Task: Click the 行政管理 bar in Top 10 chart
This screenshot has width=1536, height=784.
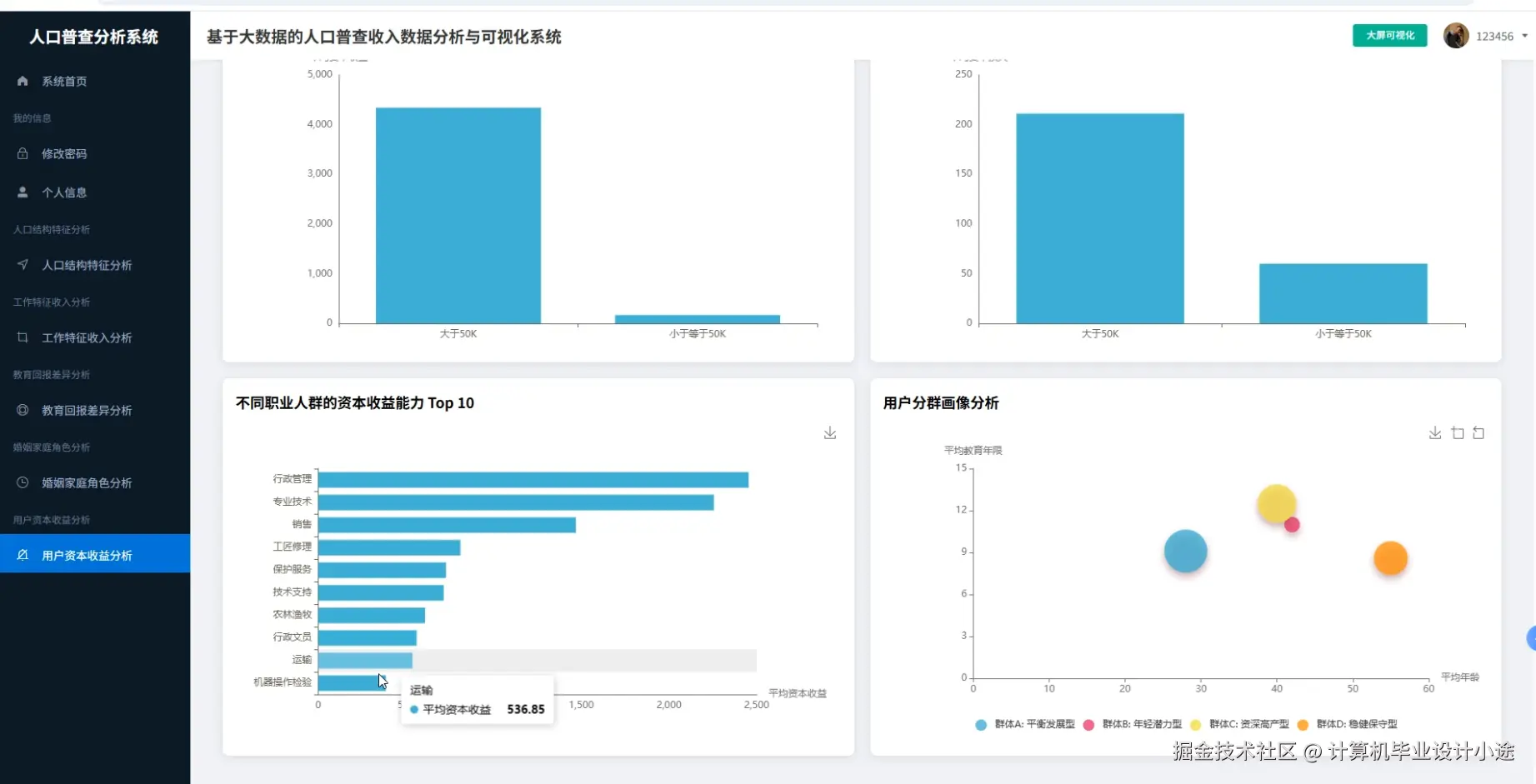Action: point(533,480)
